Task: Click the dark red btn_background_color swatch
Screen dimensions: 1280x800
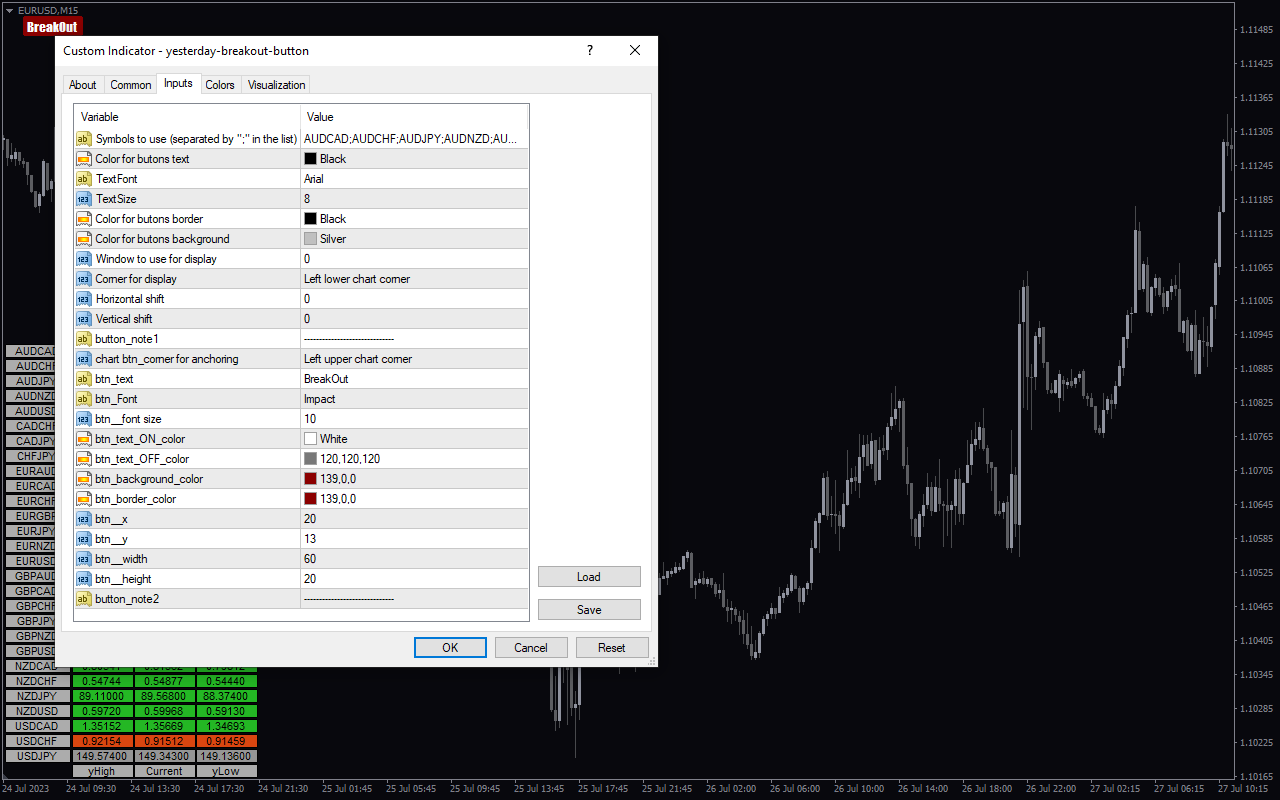Action: click(310, 479)
